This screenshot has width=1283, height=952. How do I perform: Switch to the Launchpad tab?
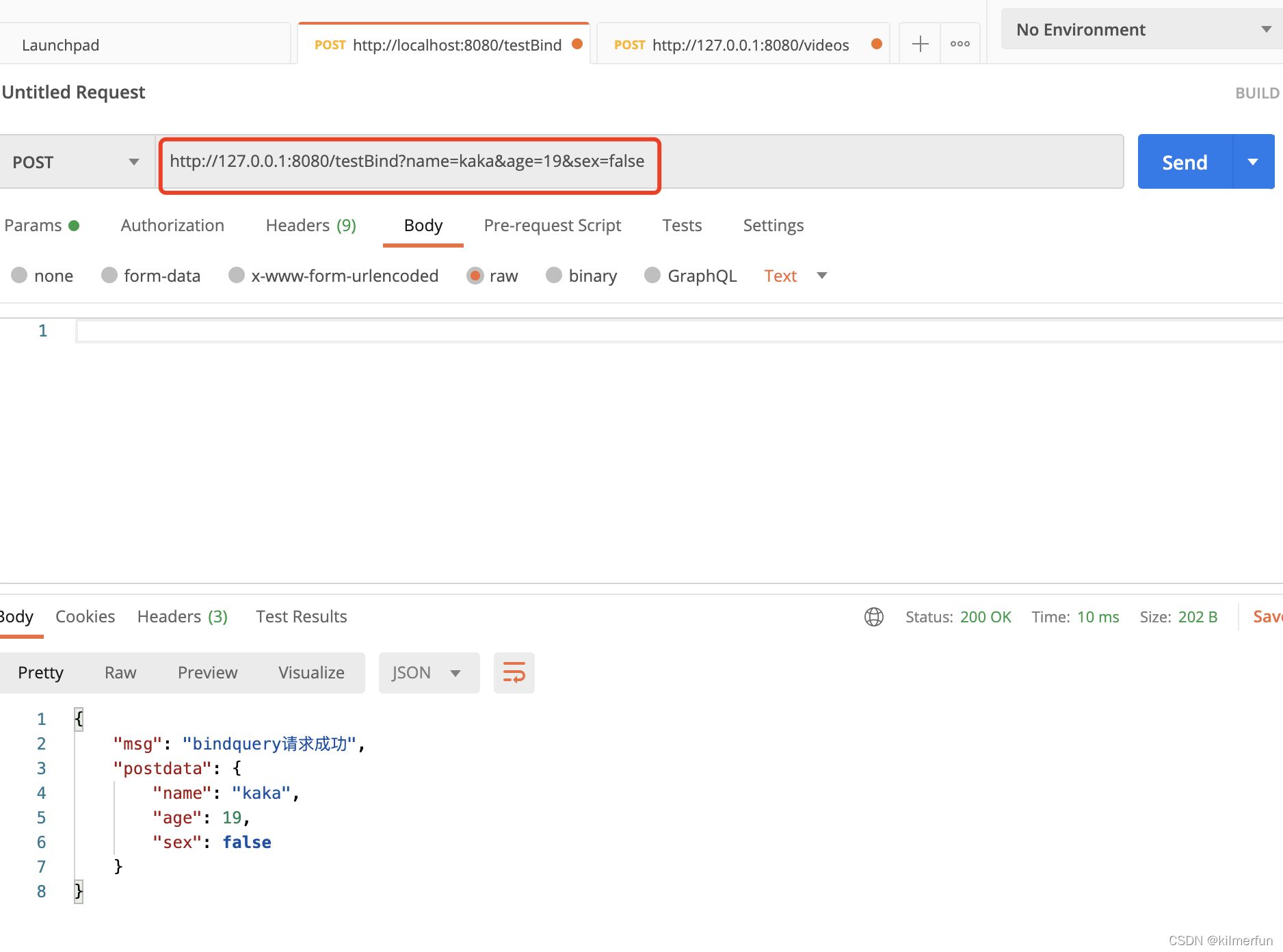pyautogui.click(x=145, y=44)
